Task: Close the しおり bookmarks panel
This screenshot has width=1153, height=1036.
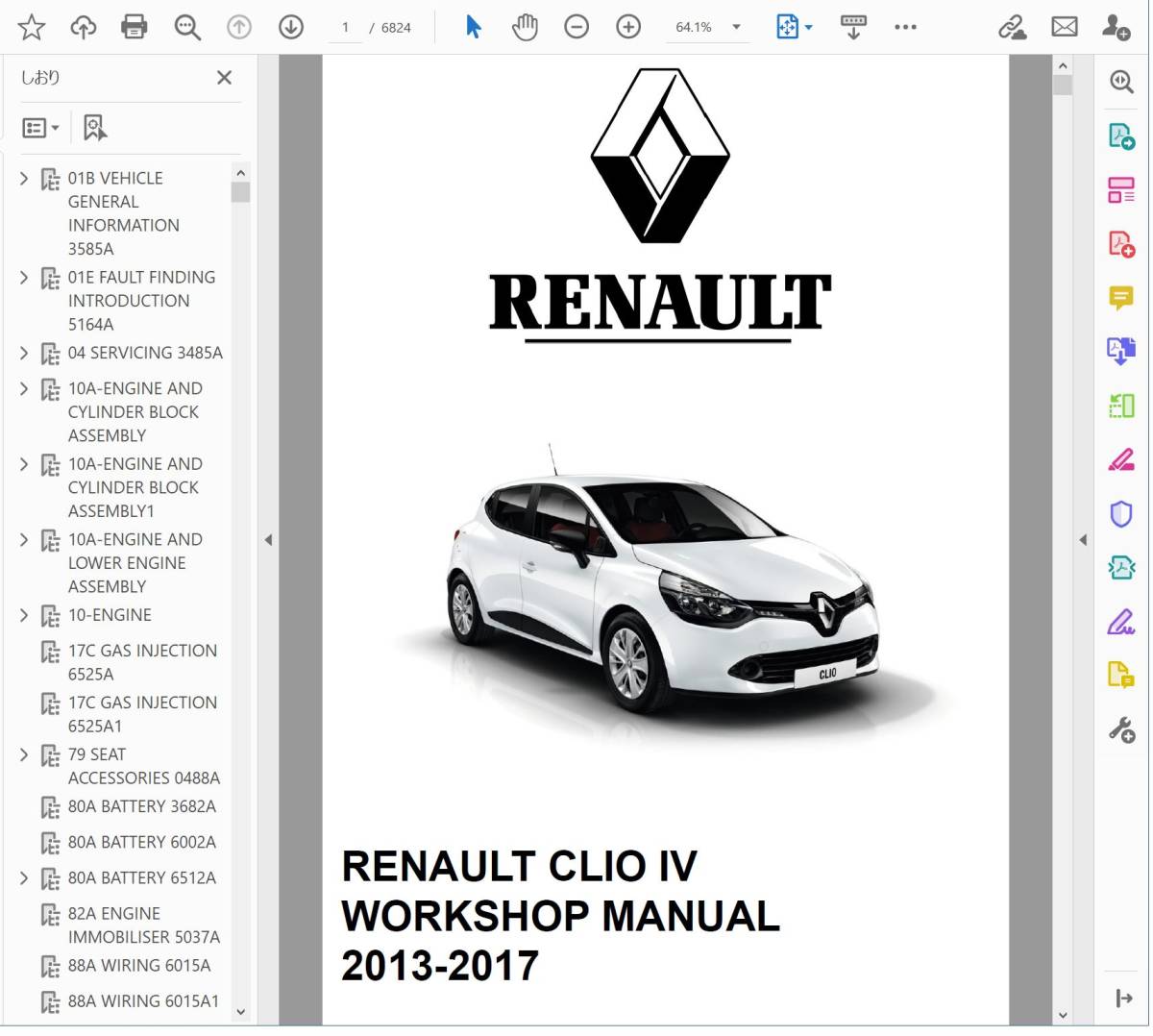Action: click(x=224, y=78)
